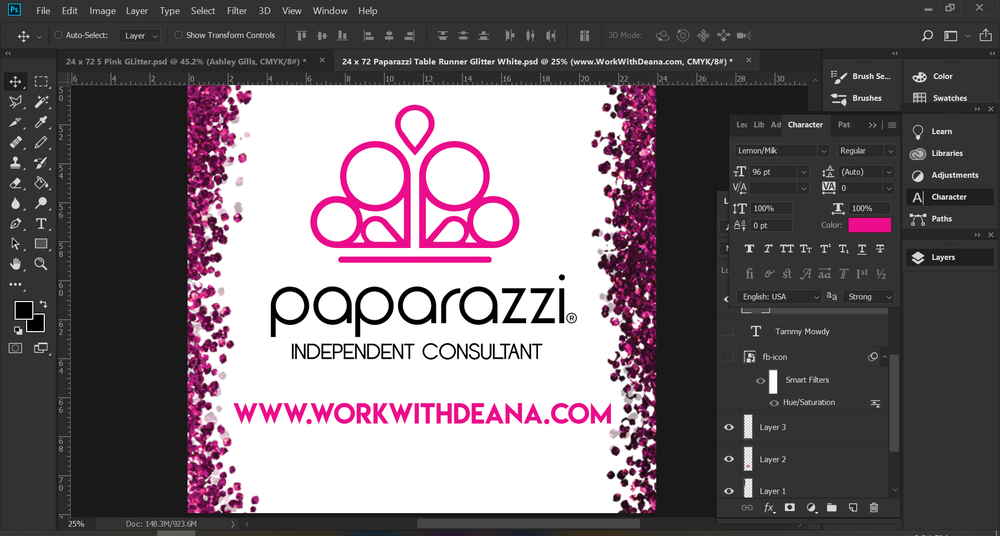Select the Move tool in the toolbox
This screenshot has height=536, width=1000.
15,82
